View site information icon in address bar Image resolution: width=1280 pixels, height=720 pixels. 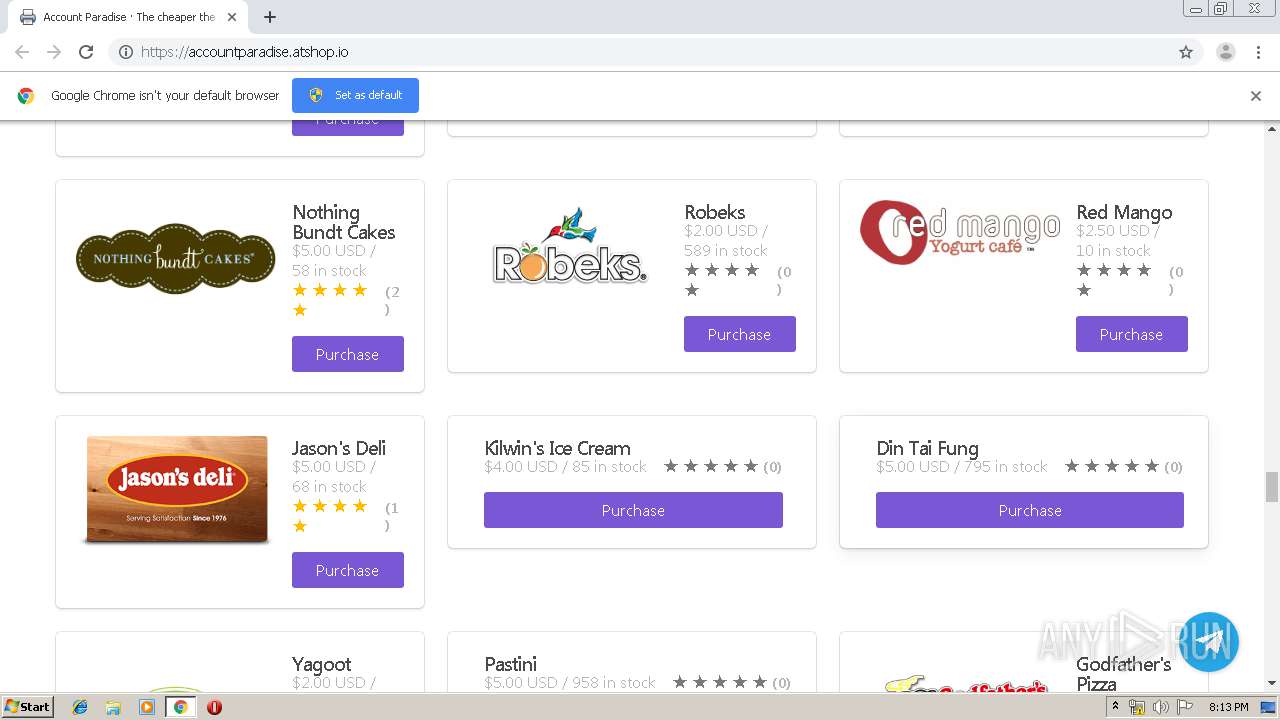pos(126,52)
